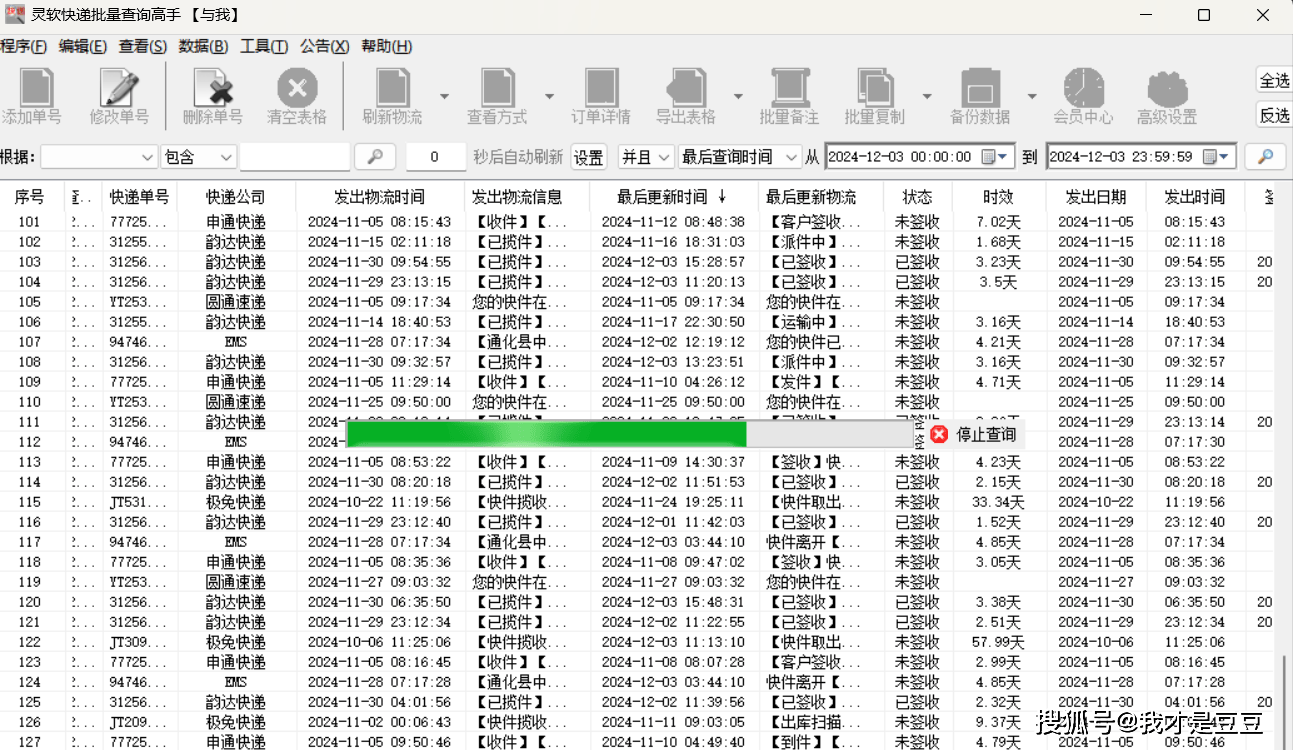Image resolution: width=1293 pixels, height=750 pixels.
Task: Click the 设置 auto-refresh button
Action: 588,157
